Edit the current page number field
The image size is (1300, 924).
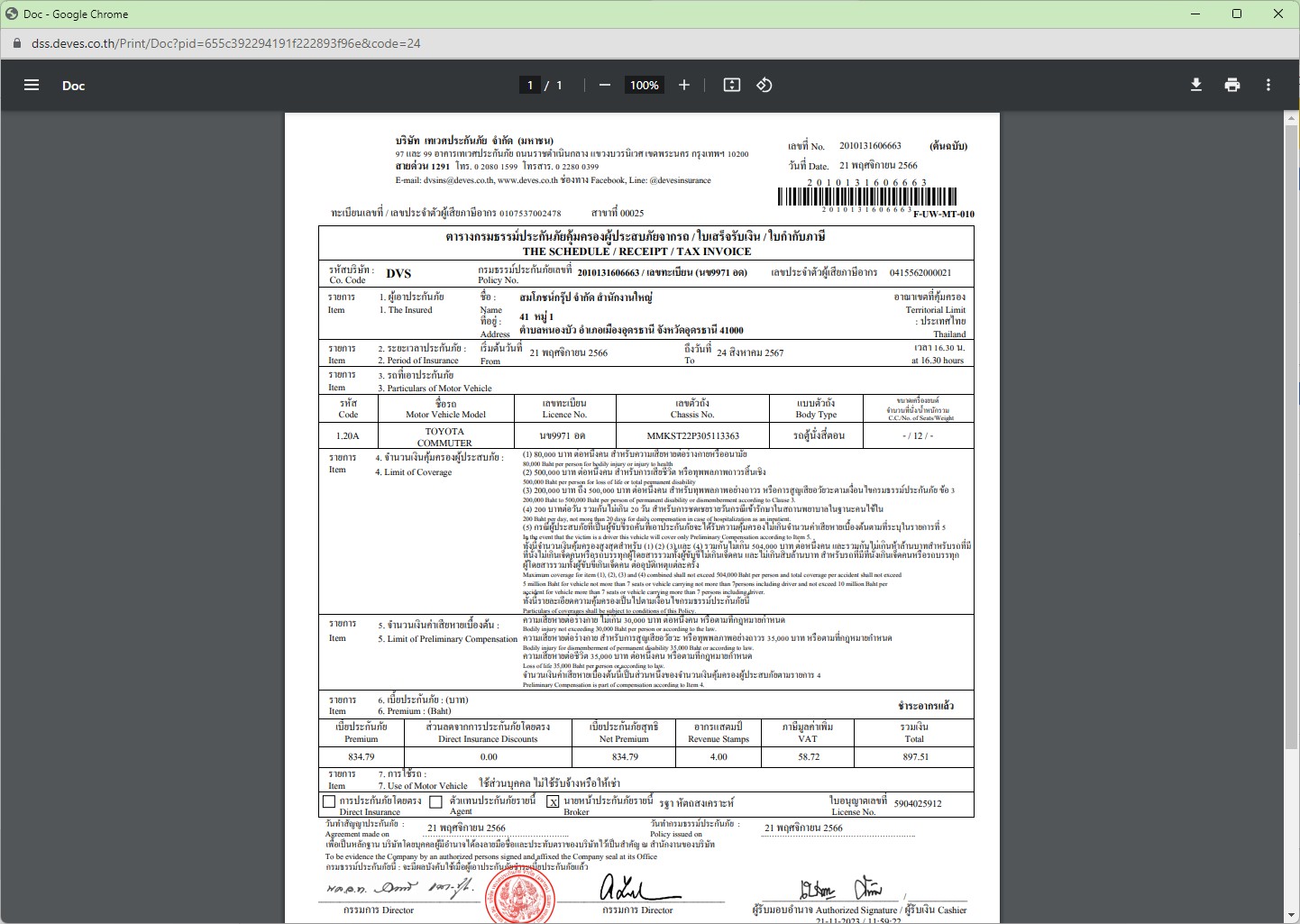tap(530, 85)
